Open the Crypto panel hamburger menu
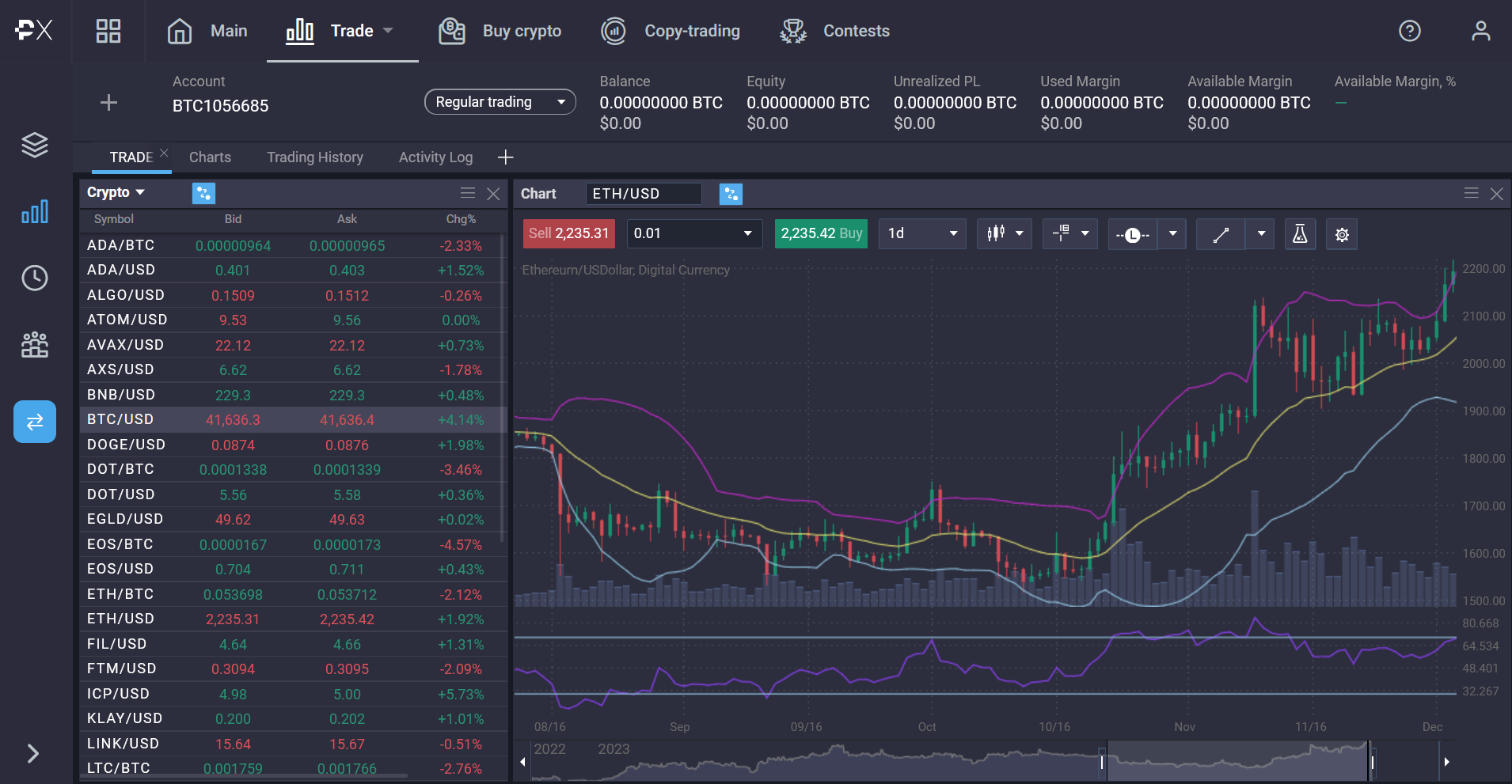The height and width of the screenshot is (784, 1512). tap(468, 193)
